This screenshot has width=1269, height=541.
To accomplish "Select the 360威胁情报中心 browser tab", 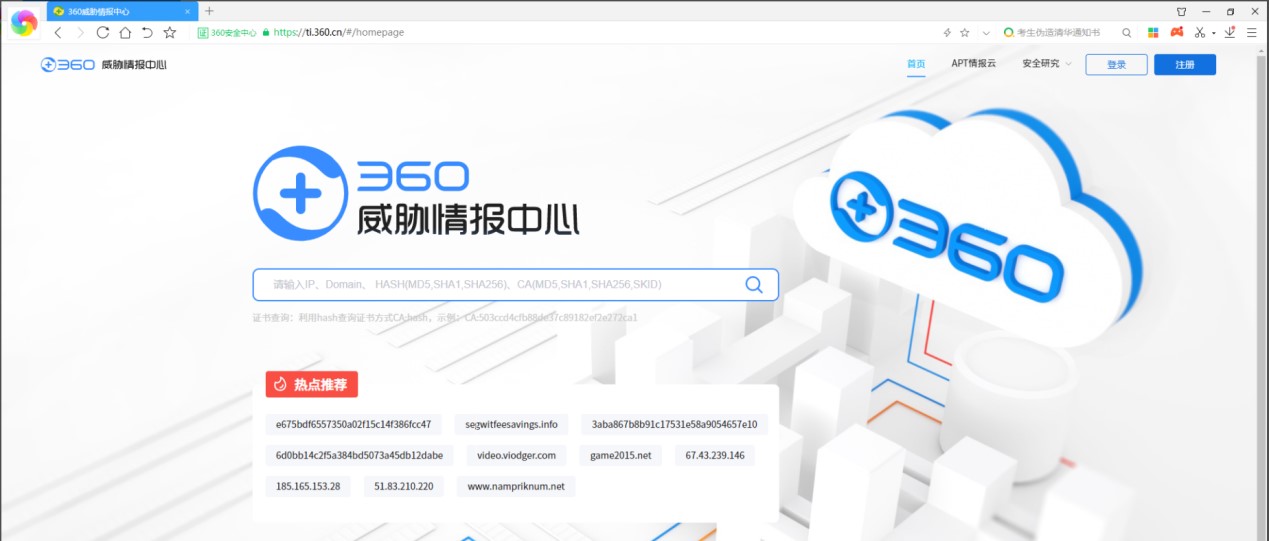I will (121, 11).
